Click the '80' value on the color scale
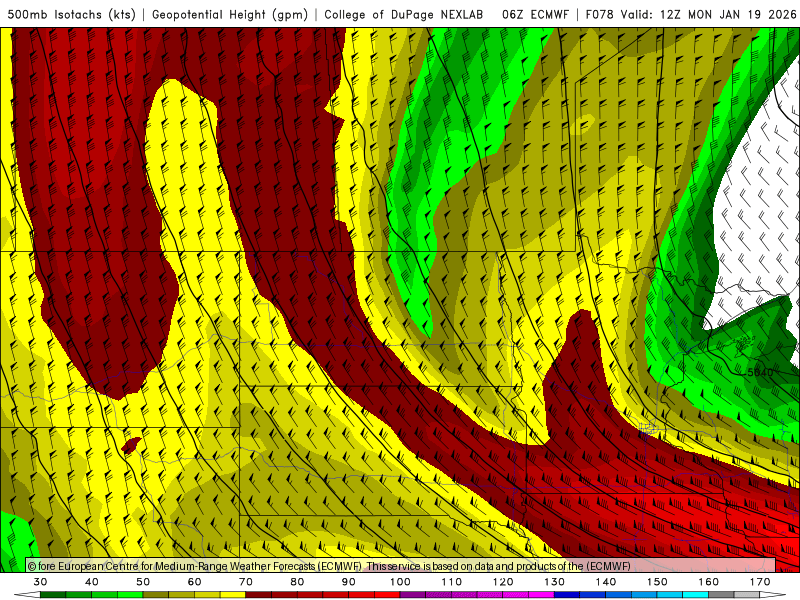Screen dimensions: 800x600 [297, 582]
